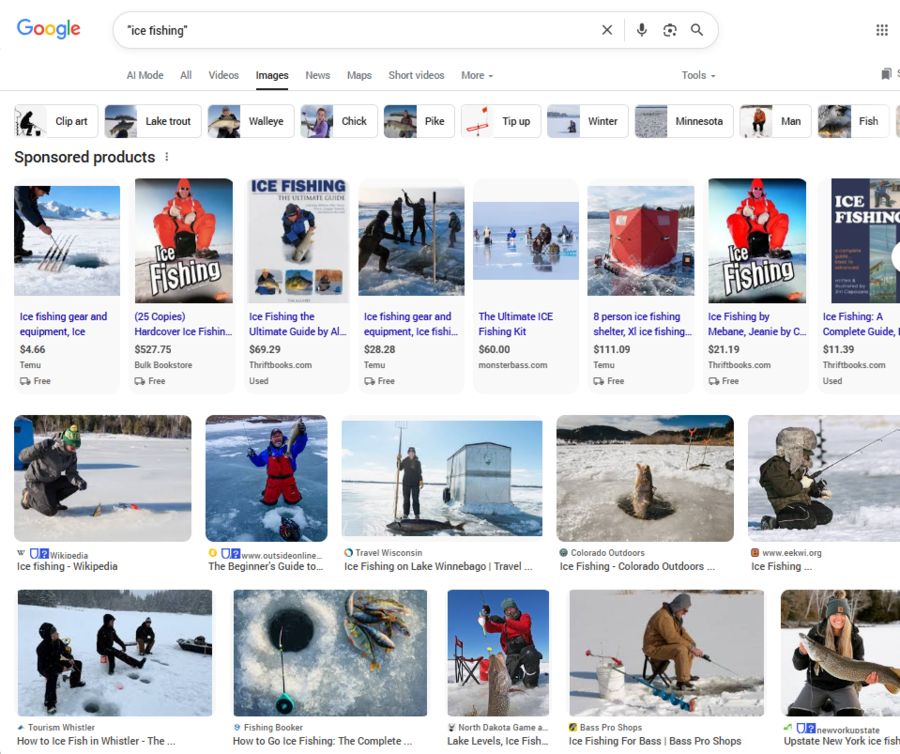The image size is (900, 754).
Task: Click the magnifying glass search button
Action: point(697,30)
